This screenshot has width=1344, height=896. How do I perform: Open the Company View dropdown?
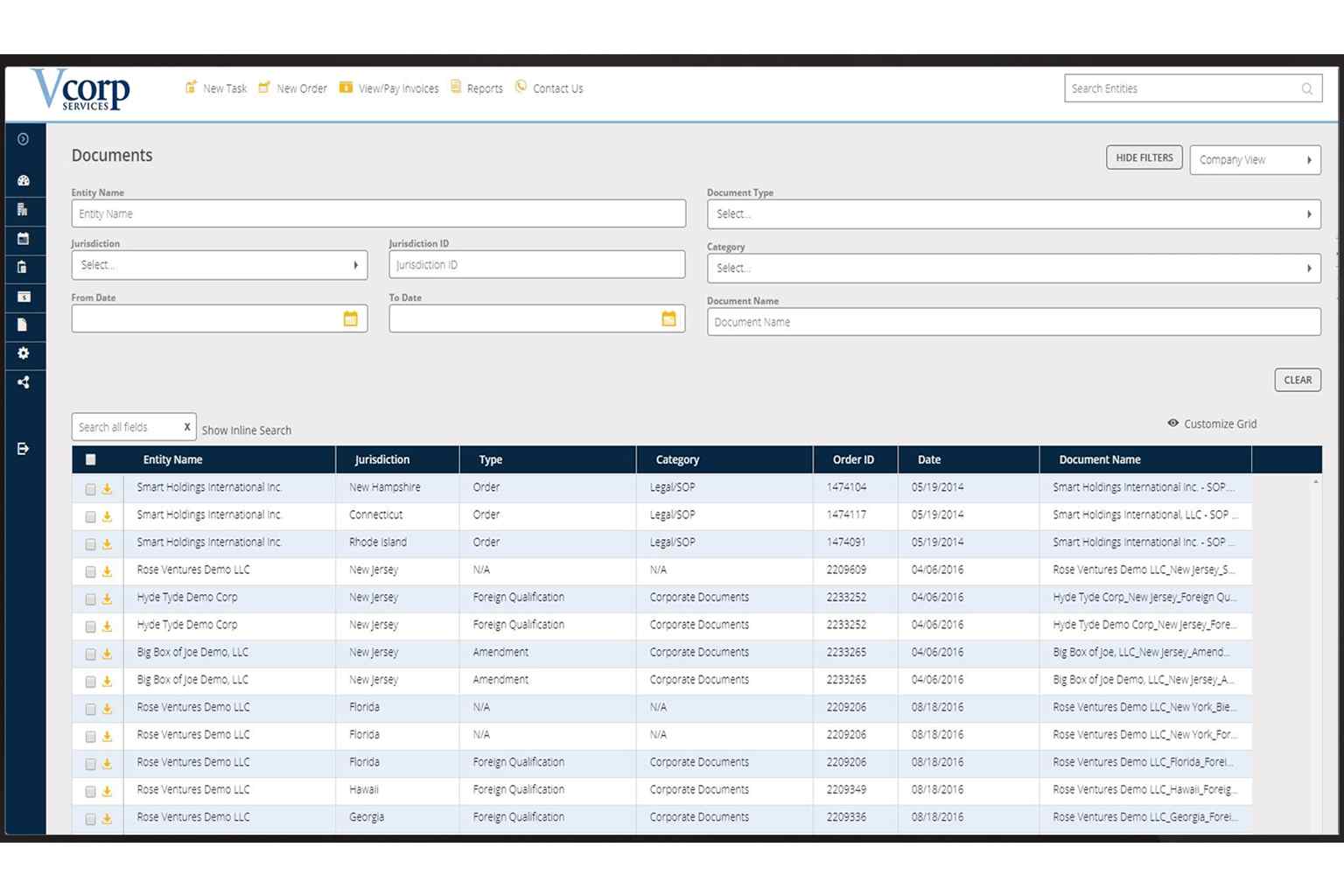[x=1254, y=160]
